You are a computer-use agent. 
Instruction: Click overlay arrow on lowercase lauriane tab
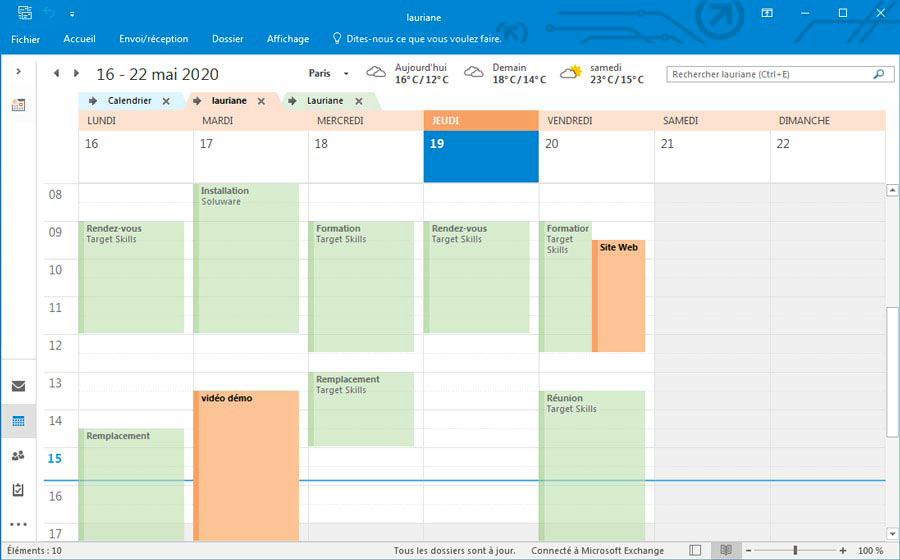tap(197, 101)
